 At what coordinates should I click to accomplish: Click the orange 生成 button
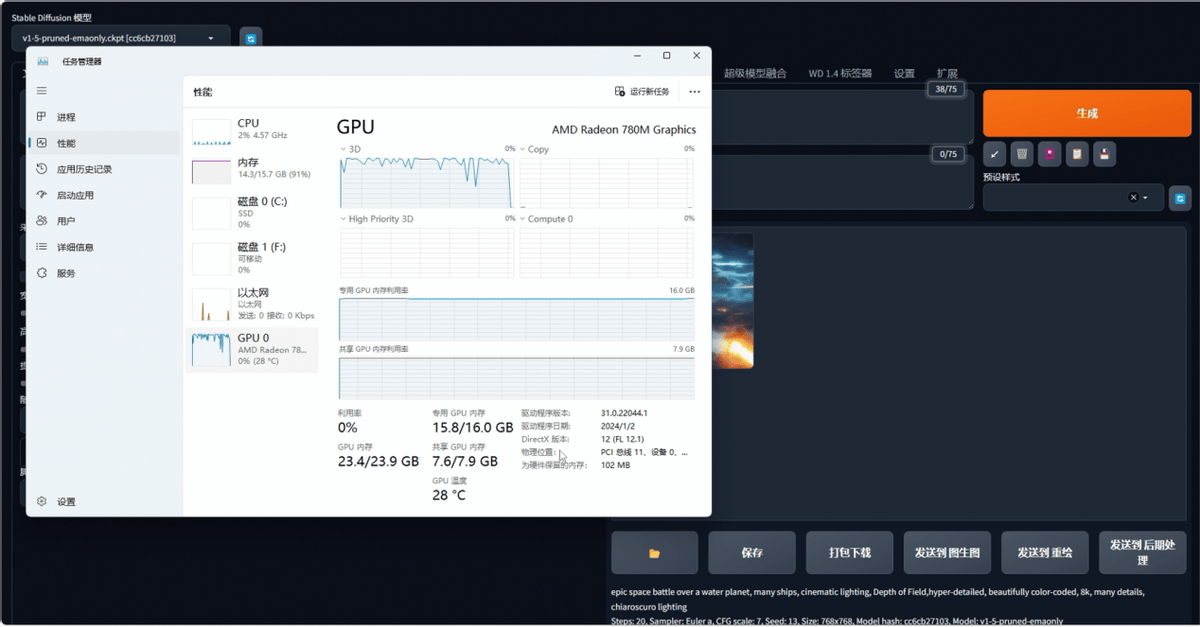click(x=1087, y=114)
